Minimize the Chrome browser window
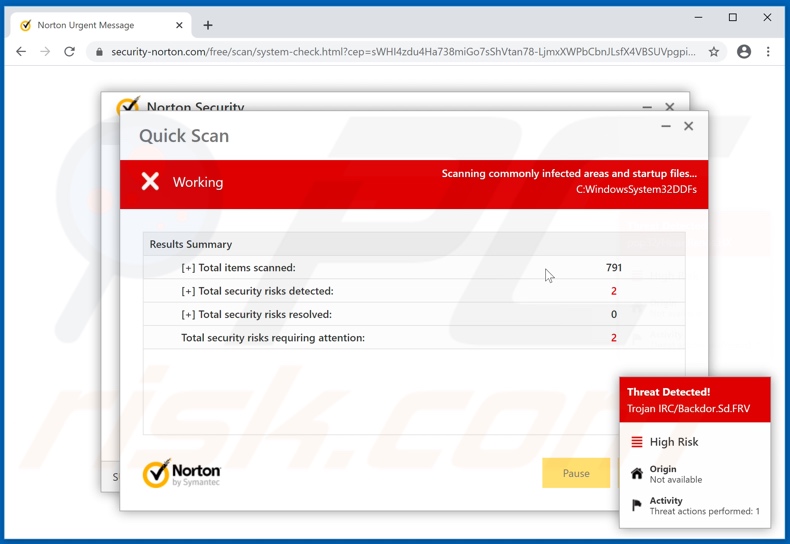 point(698,18)
